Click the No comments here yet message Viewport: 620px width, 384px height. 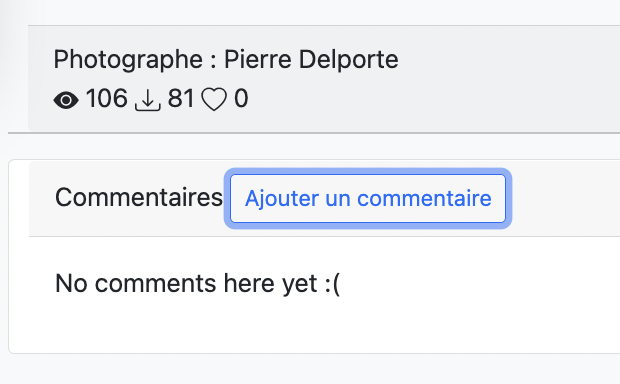click(198, 284)
